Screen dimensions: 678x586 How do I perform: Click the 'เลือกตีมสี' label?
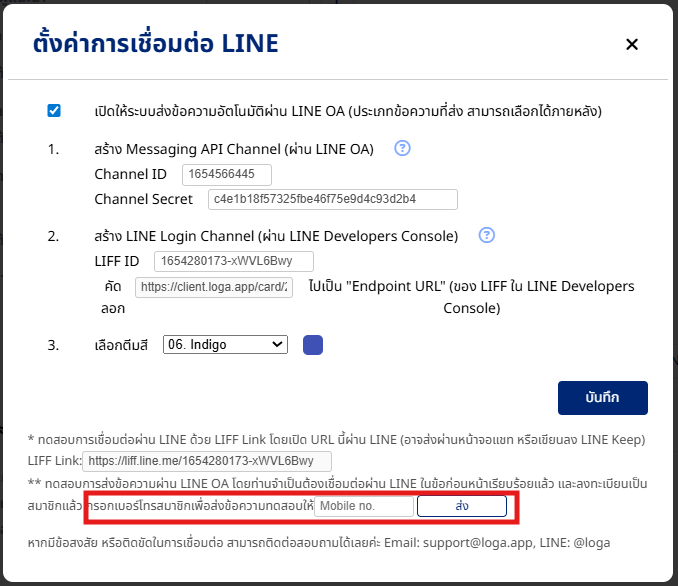click(x=121, y=345)
